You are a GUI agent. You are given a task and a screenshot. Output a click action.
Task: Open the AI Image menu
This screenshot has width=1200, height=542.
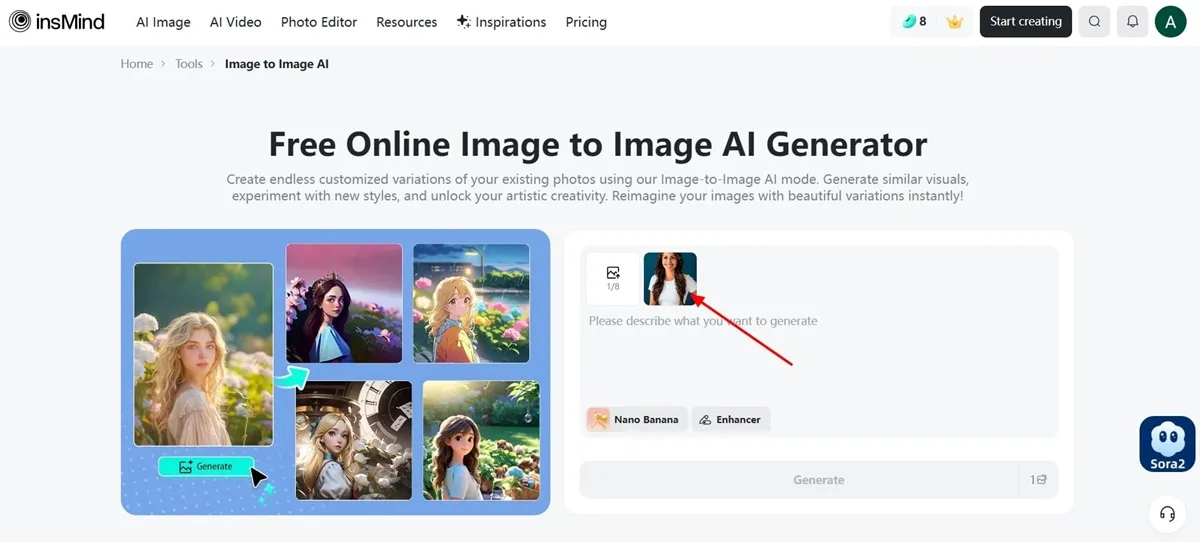tap(163, 22)
